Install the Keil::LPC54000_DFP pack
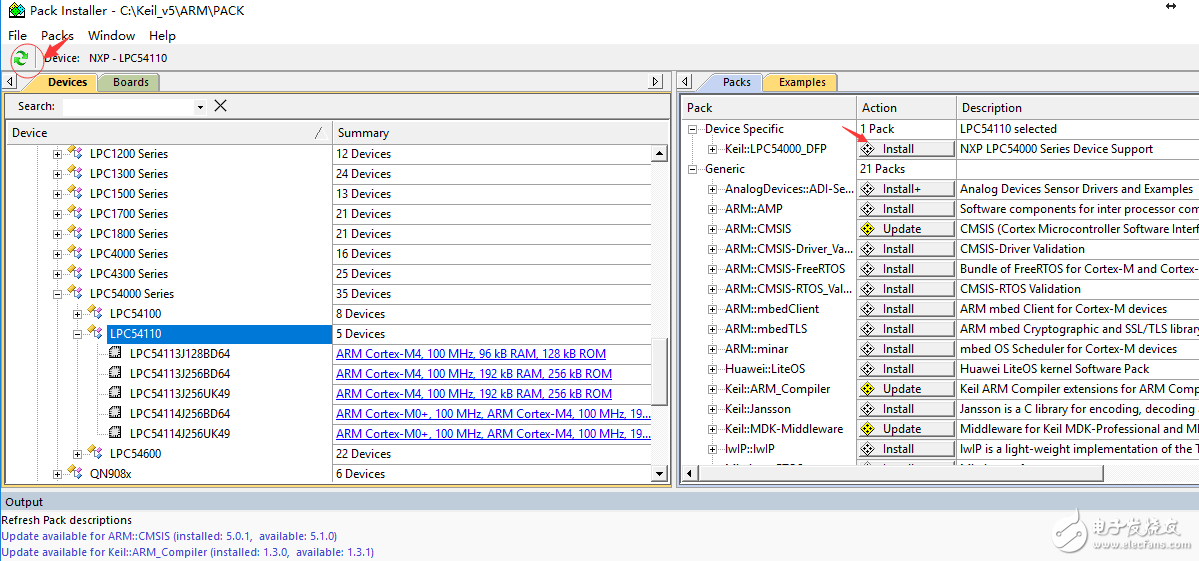The image size is (1199, 561). coord(906,149)
